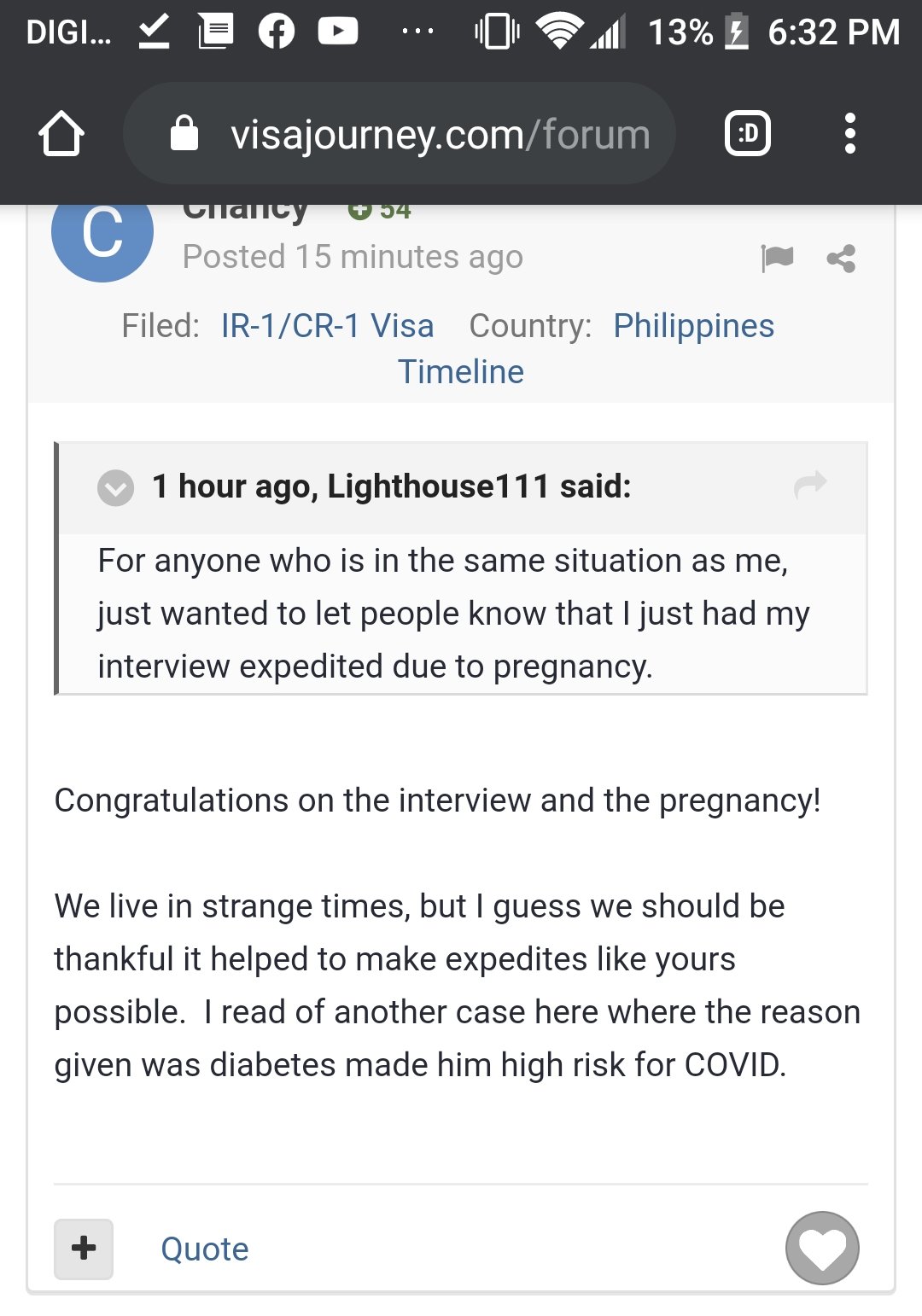Image resolution: width=922 pixels, height=1316 pixels.
Task: Jump to quoted post via arrow
Action: click(x=810, y=485)
